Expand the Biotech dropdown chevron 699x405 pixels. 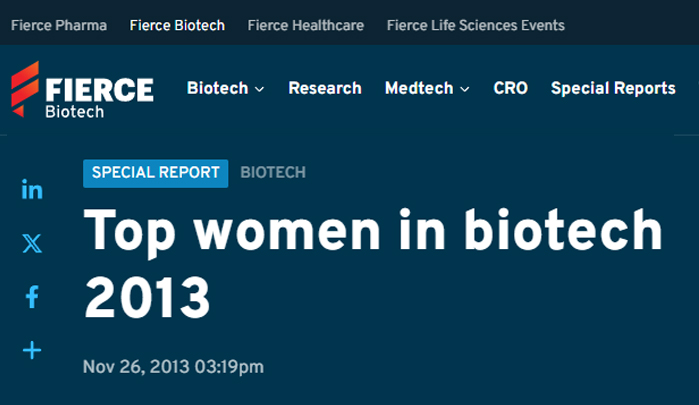tap(259, 89)
